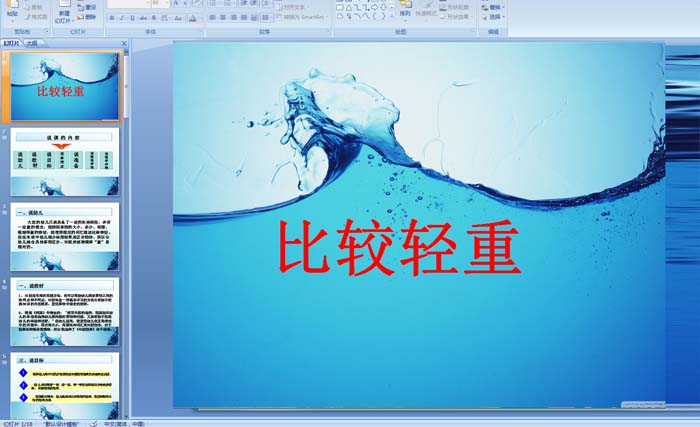Add a new slide with New Slide icon
The image size is (700, 427).
click(64, 4)
